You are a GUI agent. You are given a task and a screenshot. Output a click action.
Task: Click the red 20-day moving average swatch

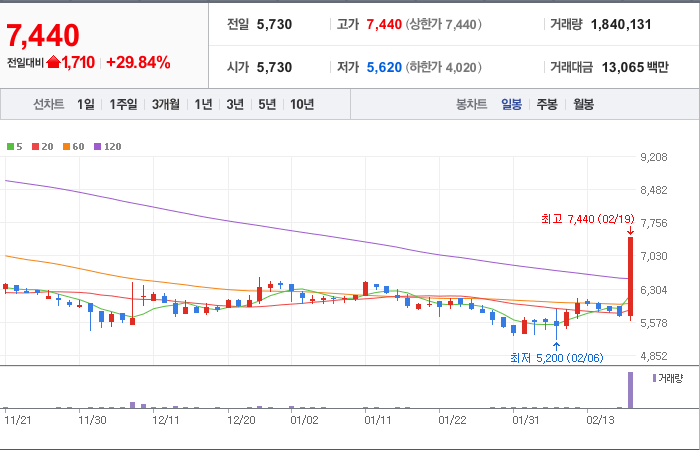pos(35,147)
